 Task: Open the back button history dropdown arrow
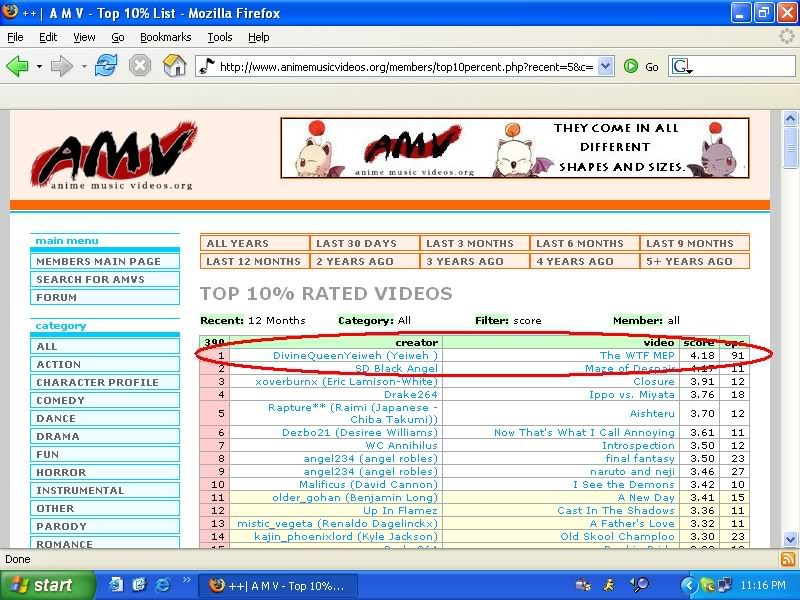(40, 67)
